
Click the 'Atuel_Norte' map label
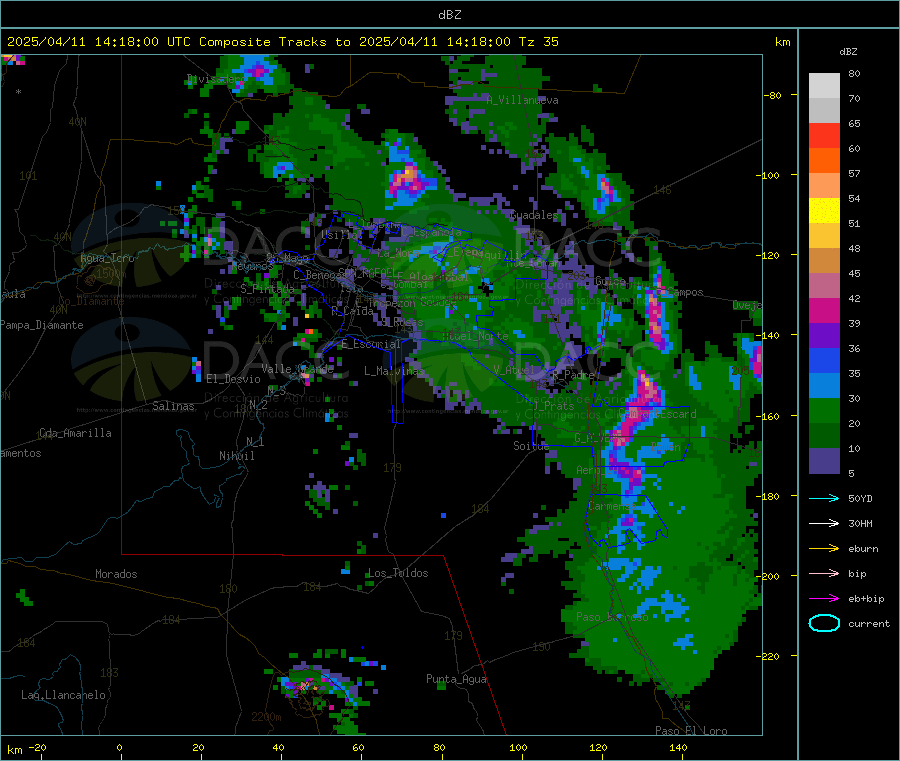(x=475, y=336)
